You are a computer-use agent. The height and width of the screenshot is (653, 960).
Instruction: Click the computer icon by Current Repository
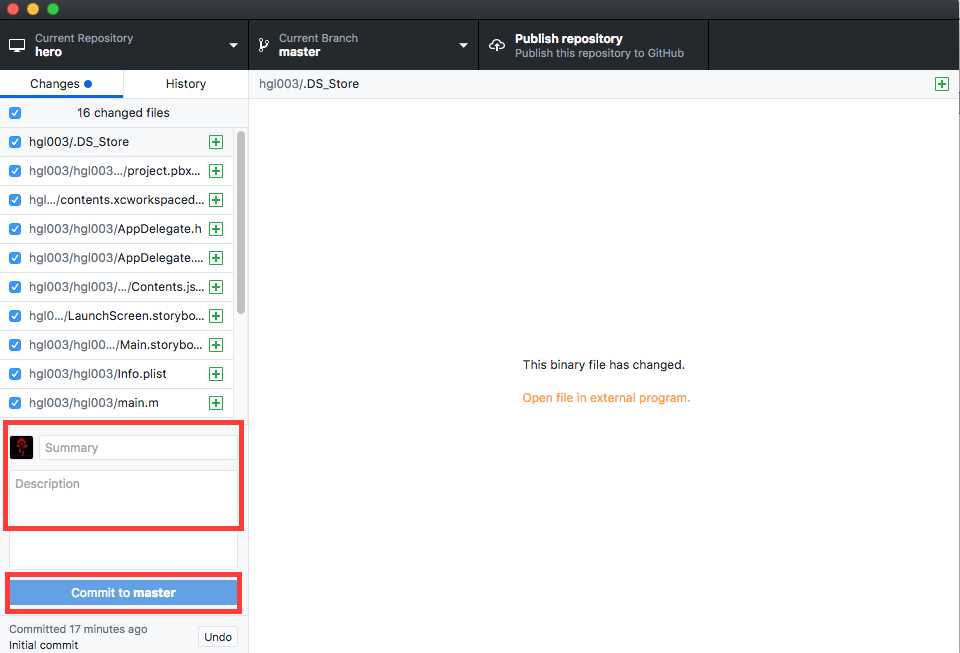(17, 45)
